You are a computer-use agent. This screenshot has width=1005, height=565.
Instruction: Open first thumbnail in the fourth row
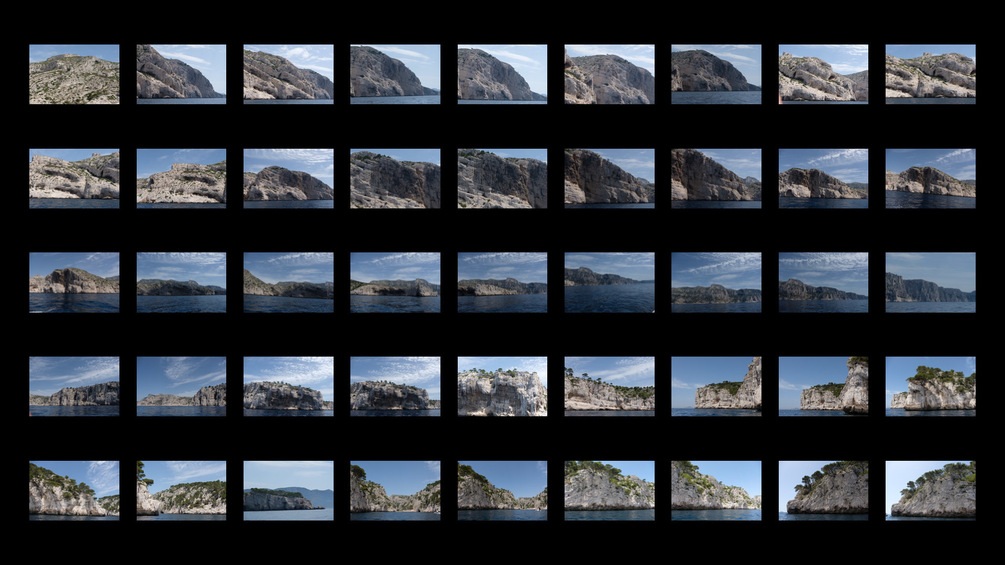tap(74, 387)
